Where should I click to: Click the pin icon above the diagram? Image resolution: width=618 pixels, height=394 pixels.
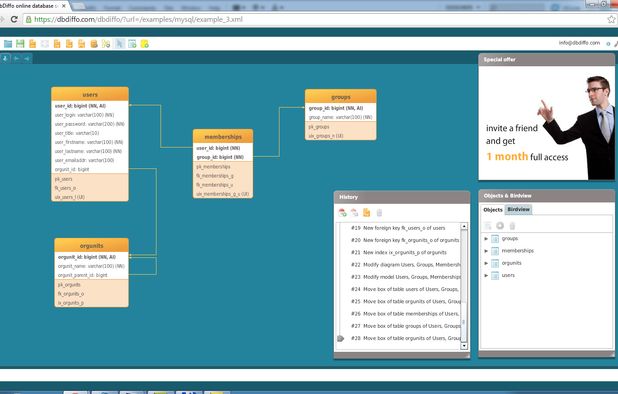pos(5,58)
